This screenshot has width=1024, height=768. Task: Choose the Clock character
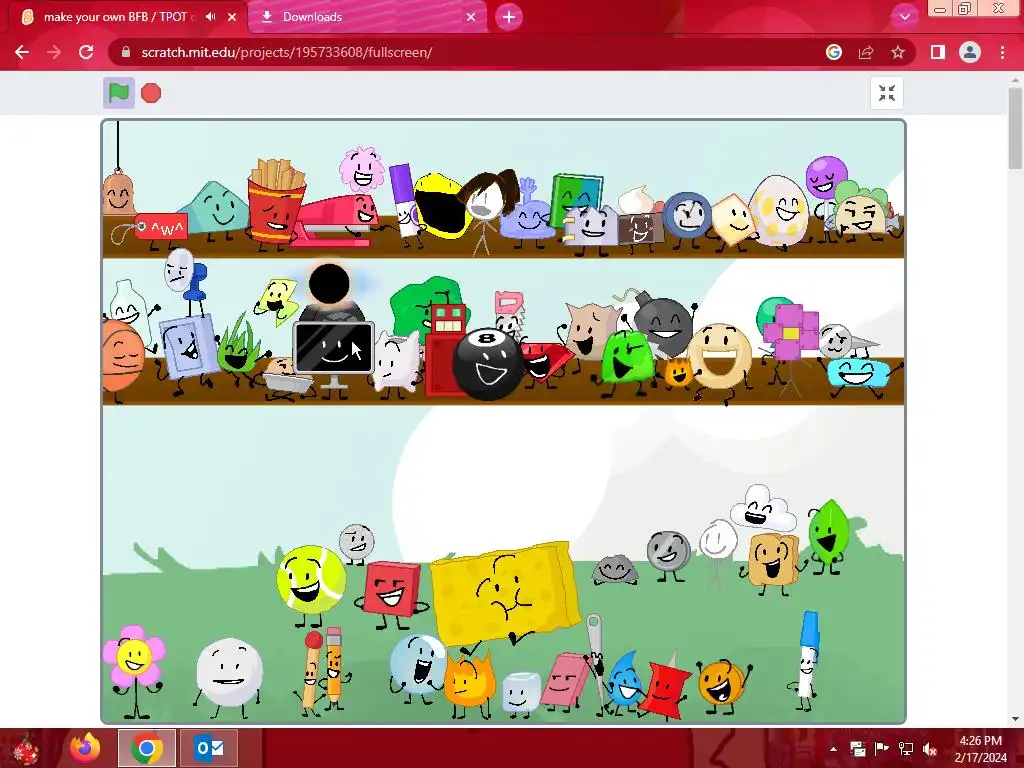[688, 215]
